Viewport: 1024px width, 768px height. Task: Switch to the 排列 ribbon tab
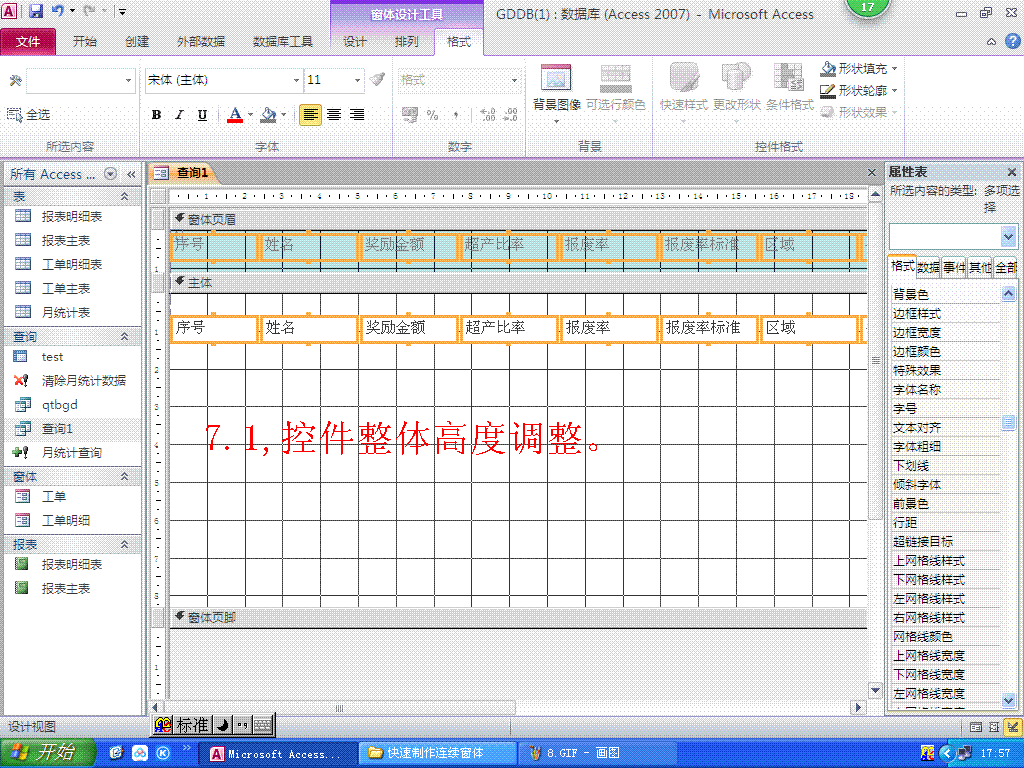(x=406, y=42)
